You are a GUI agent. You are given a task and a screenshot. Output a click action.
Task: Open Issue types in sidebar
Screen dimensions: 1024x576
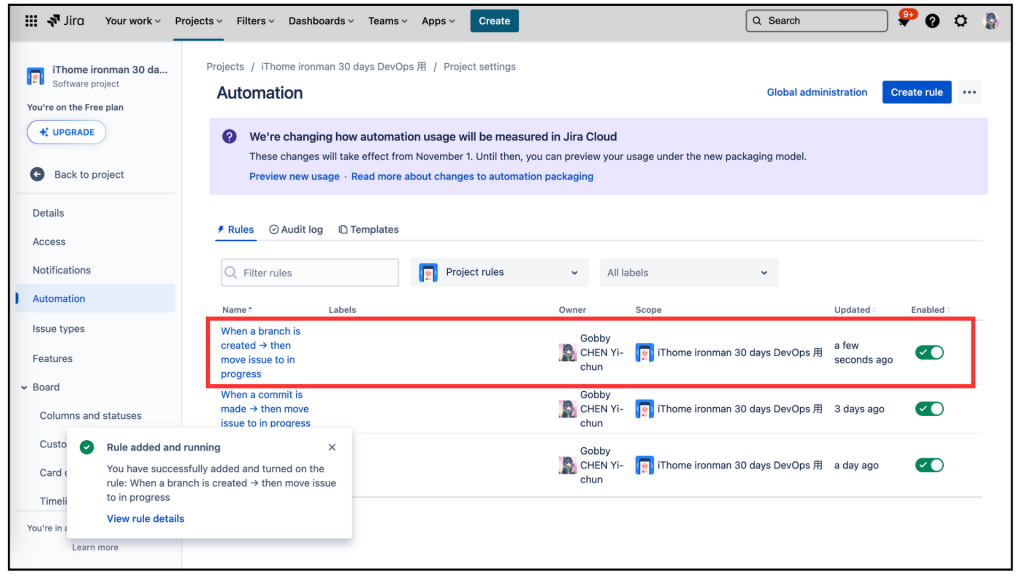(x=59, y=328)
